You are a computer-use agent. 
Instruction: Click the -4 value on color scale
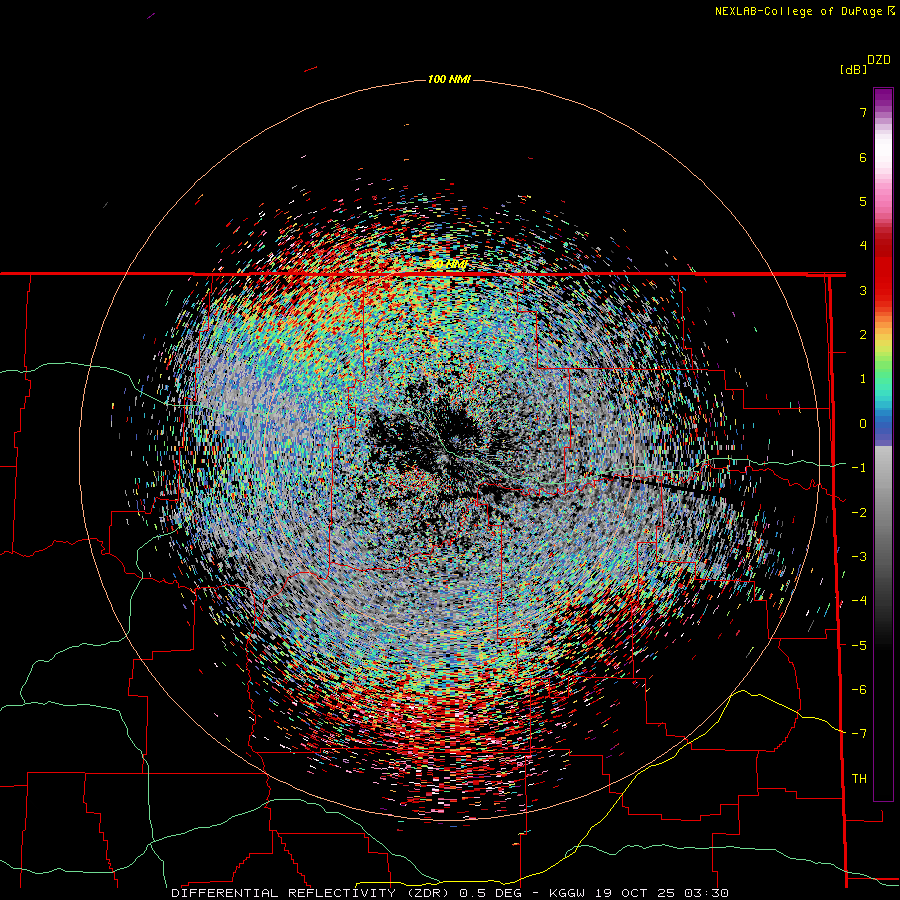(859, 601)
